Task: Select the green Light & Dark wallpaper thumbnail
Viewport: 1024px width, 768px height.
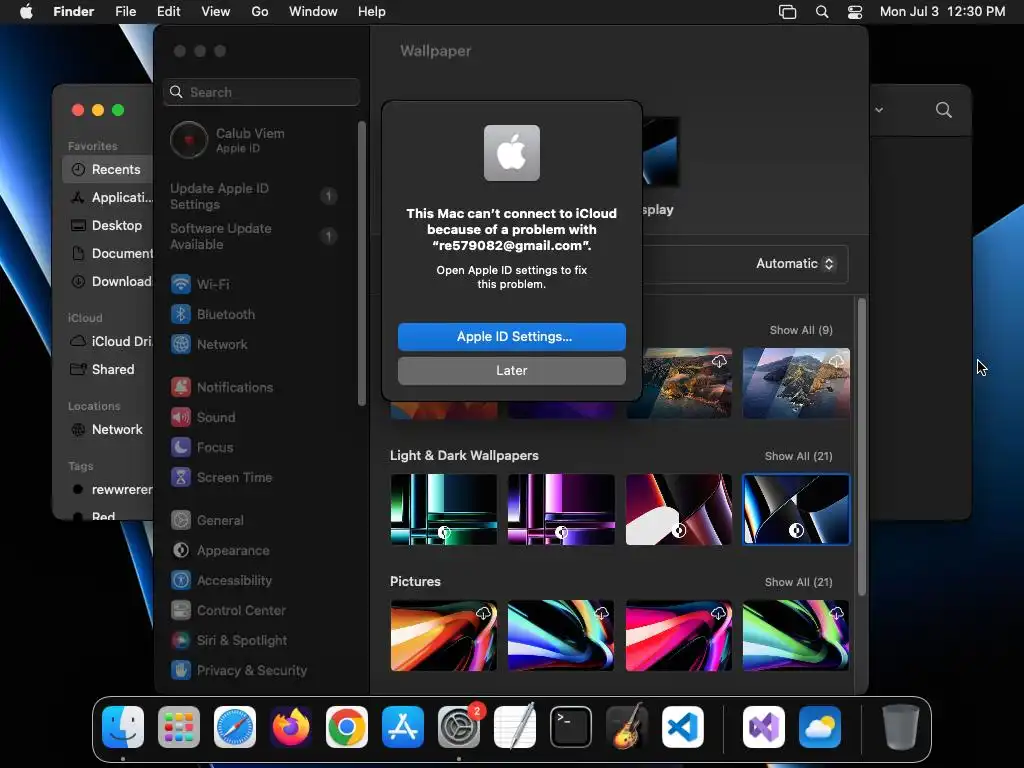Action: click(x=443, y=509)
